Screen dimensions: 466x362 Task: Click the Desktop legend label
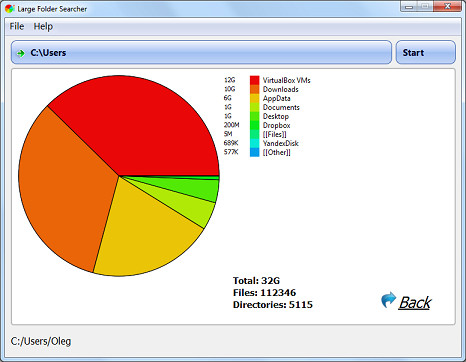(276, 117)
